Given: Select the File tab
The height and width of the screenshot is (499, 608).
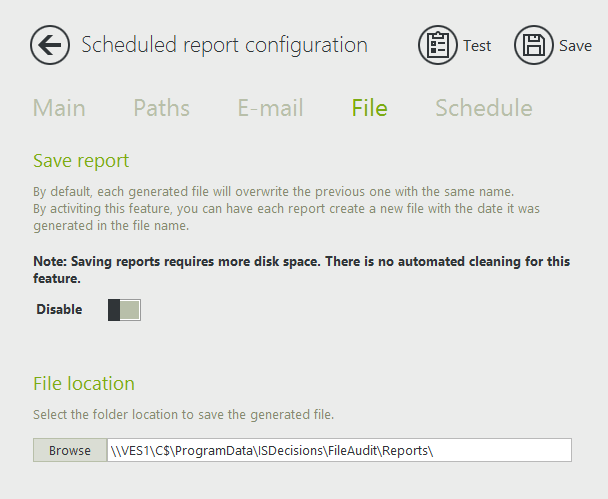Looking at the screenshot, I should (x=369, y=108).
